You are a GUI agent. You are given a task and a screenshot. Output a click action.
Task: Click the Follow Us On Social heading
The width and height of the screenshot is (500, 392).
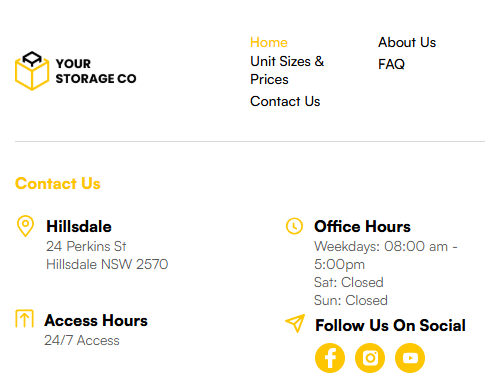click(390, 325)
